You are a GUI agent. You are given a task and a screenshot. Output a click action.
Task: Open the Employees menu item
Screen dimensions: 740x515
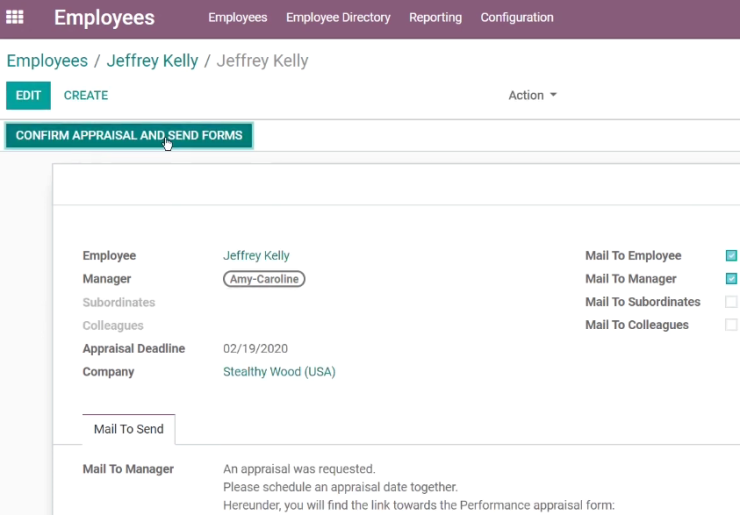pyautogui.click(x=237, y=17)
